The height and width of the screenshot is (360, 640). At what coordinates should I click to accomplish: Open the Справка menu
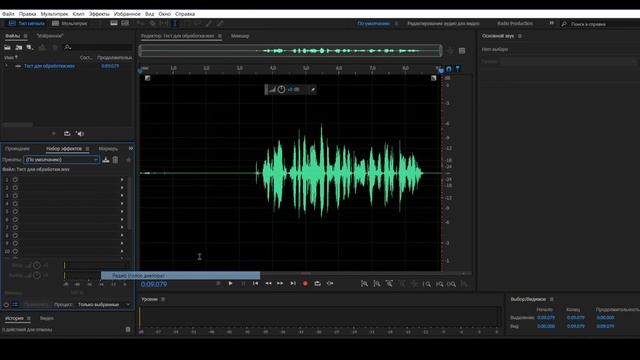185,14
